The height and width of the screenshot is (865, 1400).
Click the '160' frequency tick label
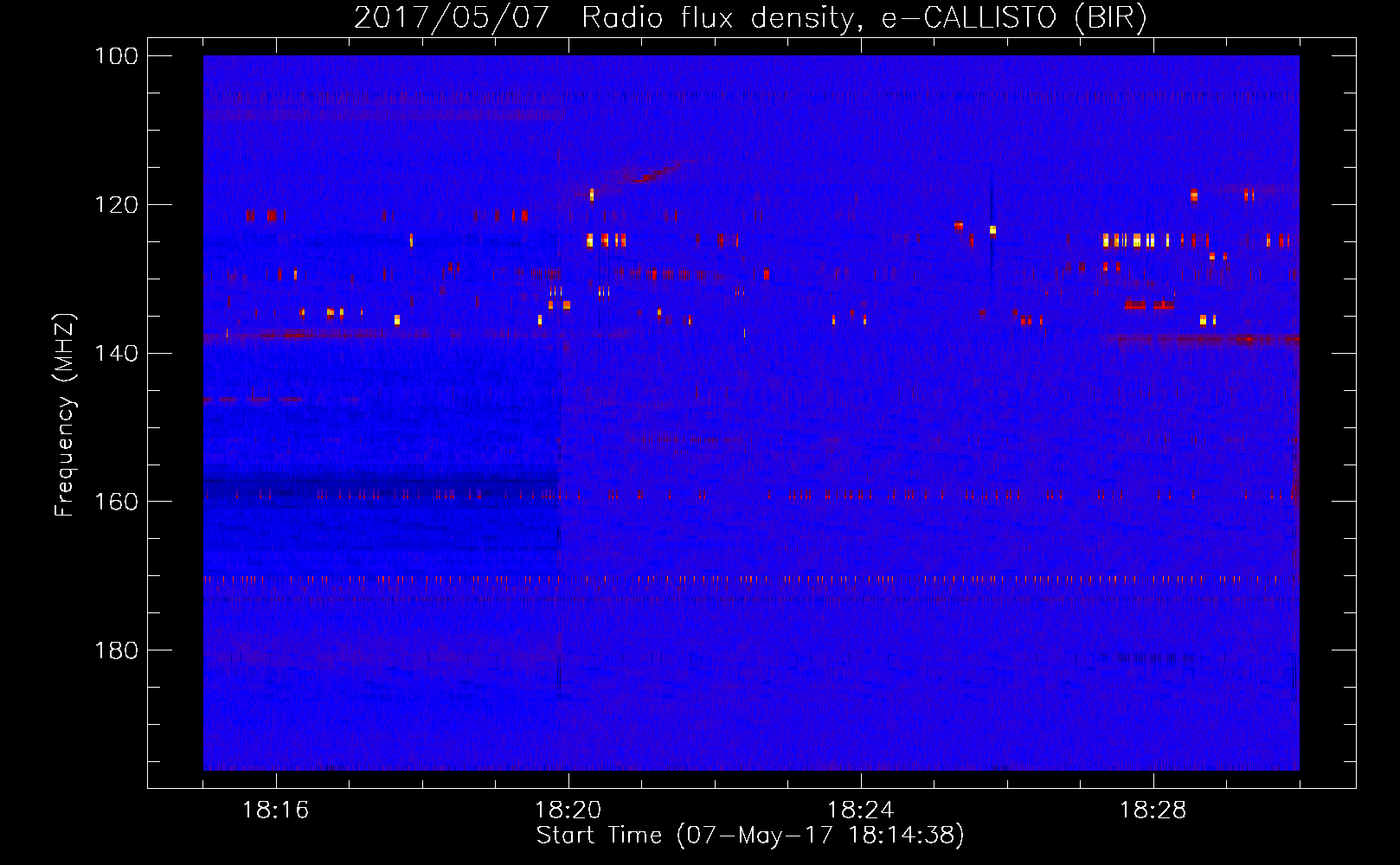pos(116,502)
